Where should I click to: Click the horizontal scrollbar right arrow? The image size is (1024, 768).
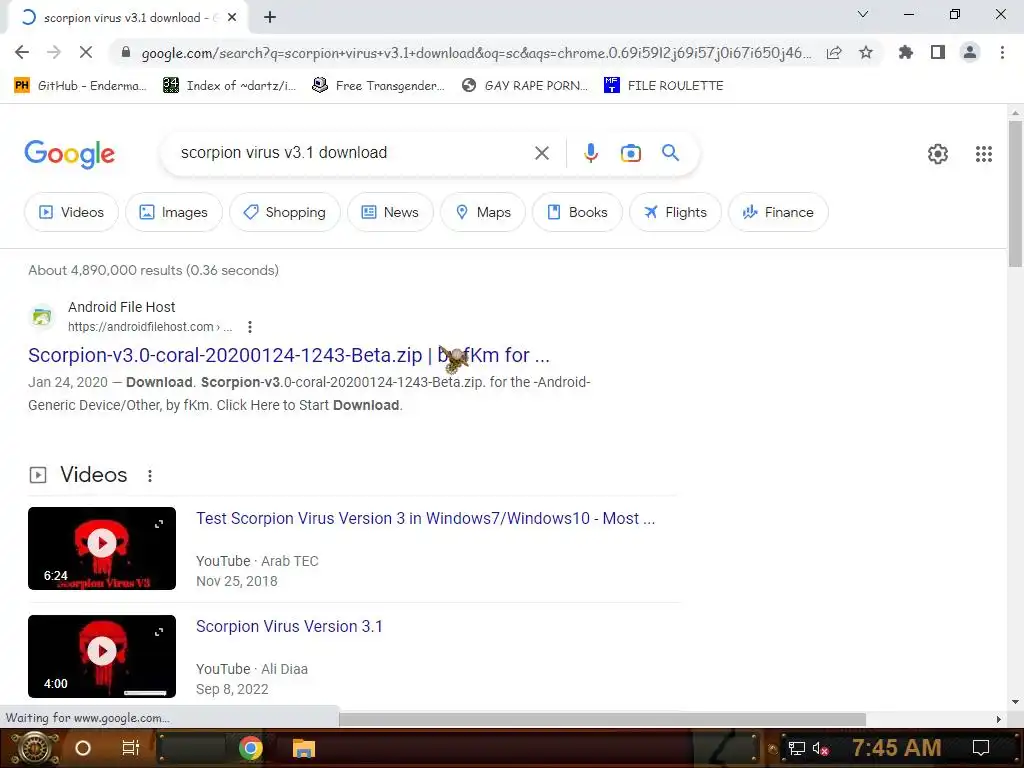[999, 719]
